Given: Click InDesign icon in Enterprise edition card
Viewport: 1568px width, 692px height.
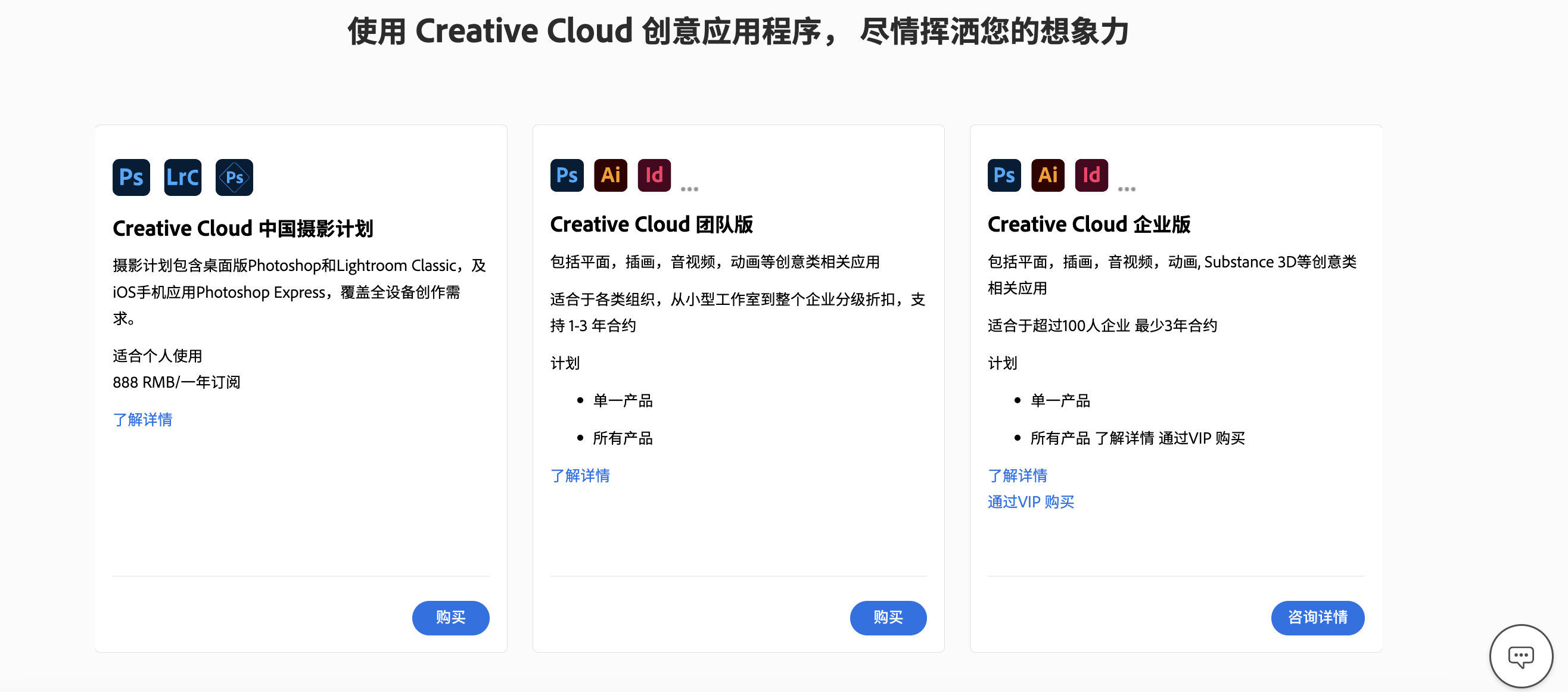Looking at the screenshot, I should click(x=1091, y=175).
